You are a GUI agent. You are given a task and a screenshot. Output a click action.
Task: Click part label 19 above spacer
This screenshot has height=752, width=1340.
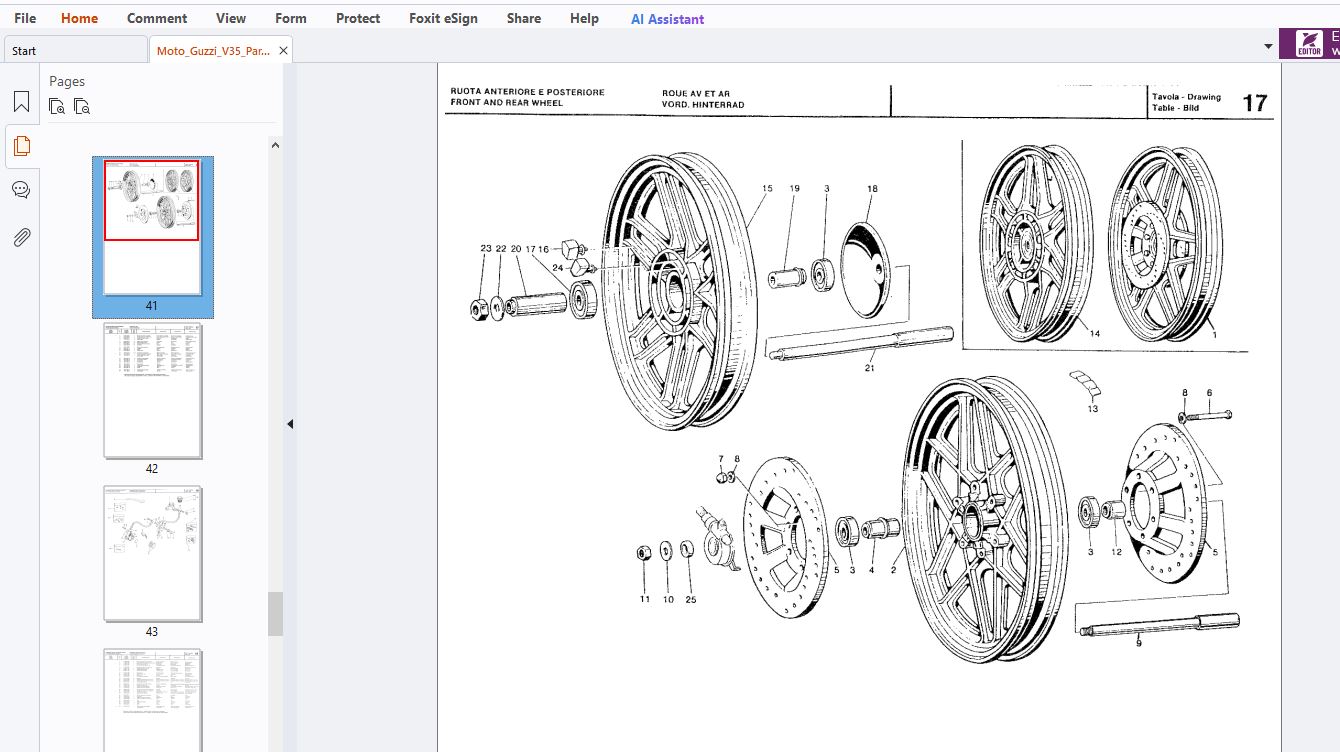point(795,188)
